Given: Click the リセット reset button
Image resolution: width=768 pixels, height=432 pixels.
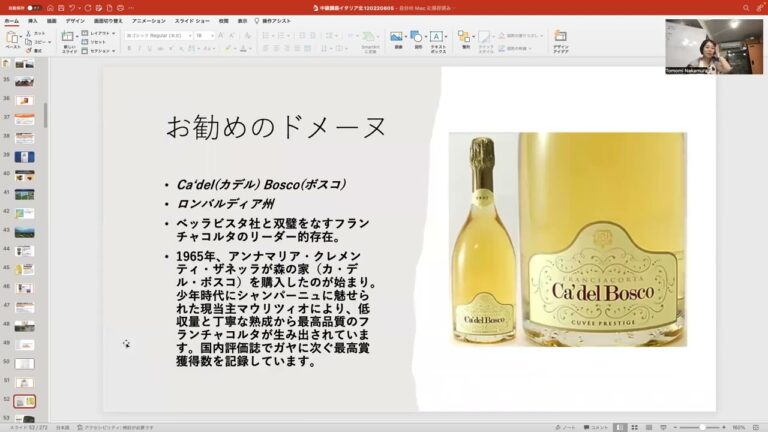Looking at the screenshot, I should (94, 42).
